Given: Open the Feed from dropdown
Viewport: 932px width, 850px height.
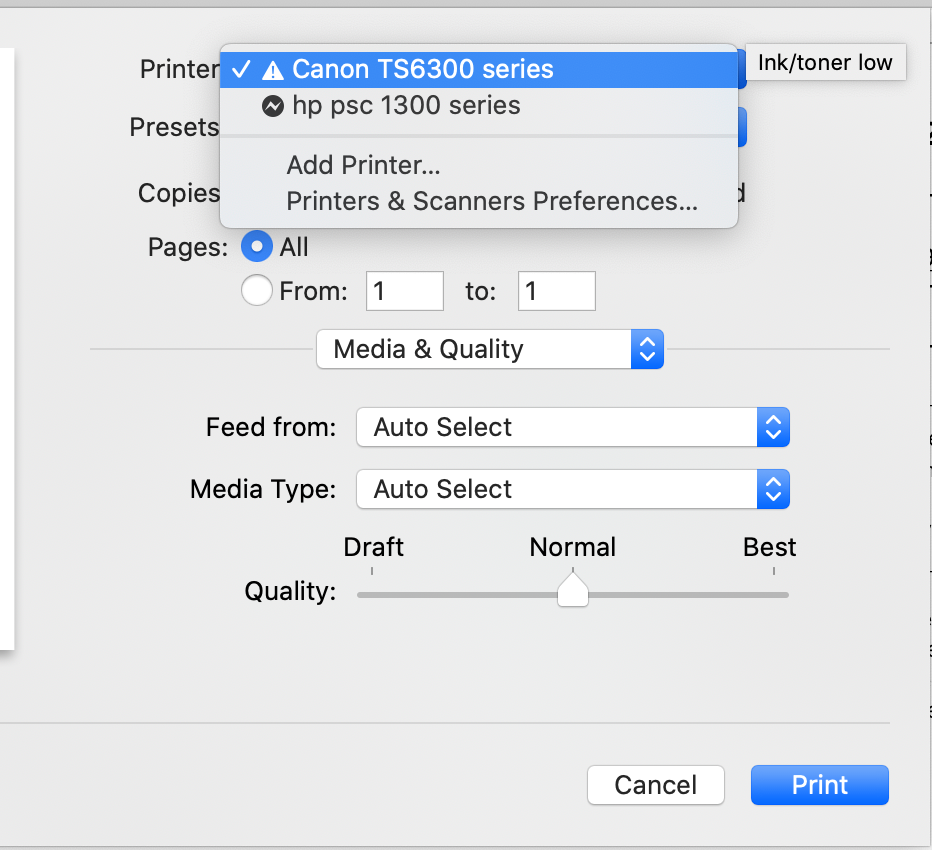Looking at the screenshot, I should click(x=573, y=427).
